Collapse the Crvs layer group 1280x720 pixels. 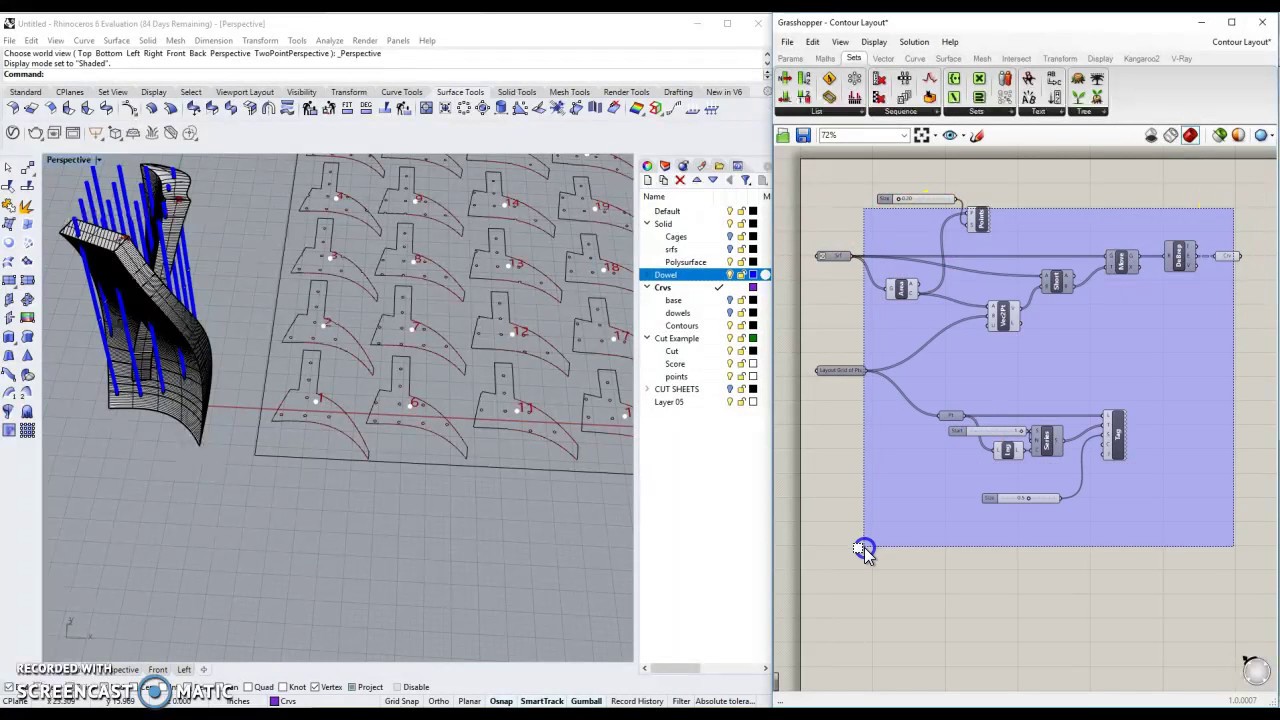tap(647, 287)
